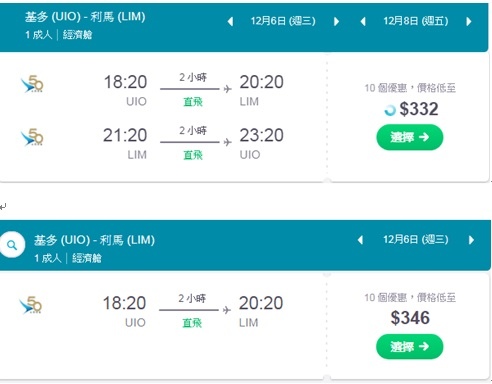
Task: Click top route title 基多 (UIO) - 利馬 (LIM)
Action: click(85, 17)
